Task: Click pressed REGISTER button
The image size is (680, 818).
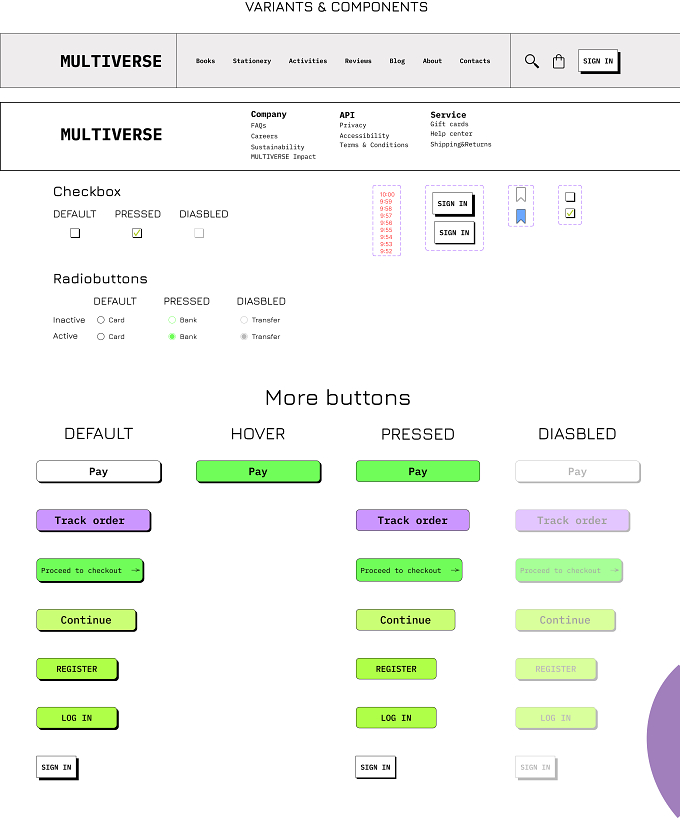Action: (396, 669)
